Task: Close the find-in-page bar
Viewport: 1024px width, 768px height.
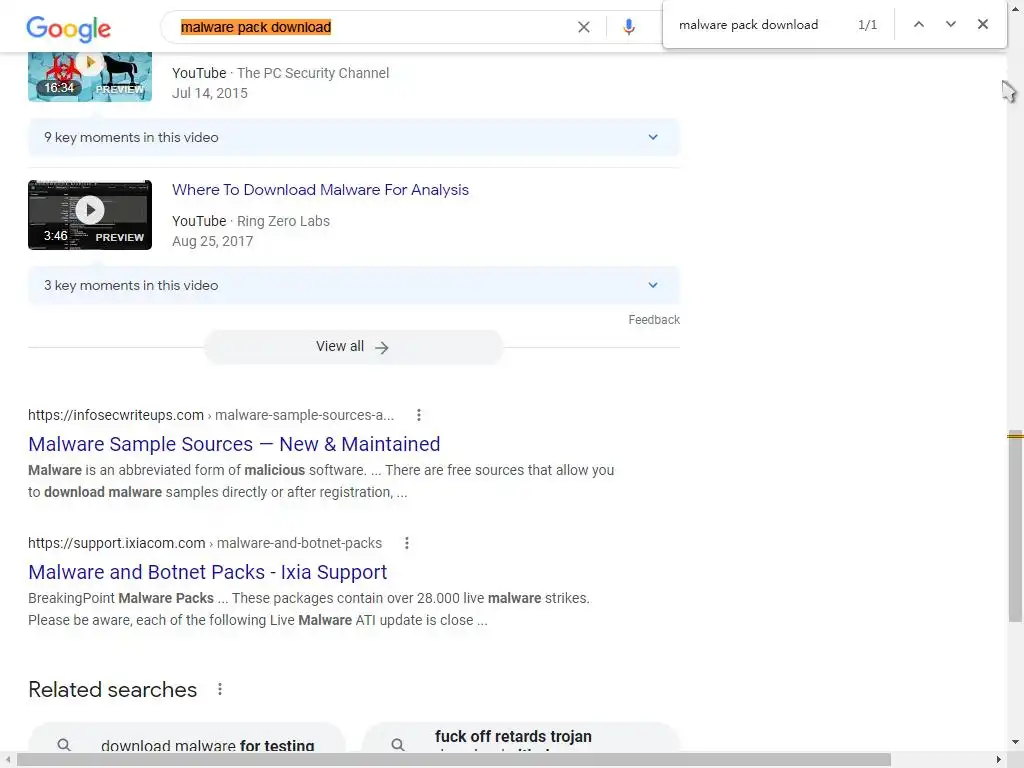Action: 983,24
